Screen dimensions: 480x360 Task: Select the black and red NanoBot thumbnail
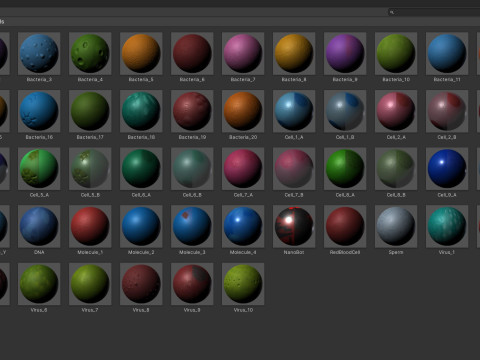(x=294, y=226)
